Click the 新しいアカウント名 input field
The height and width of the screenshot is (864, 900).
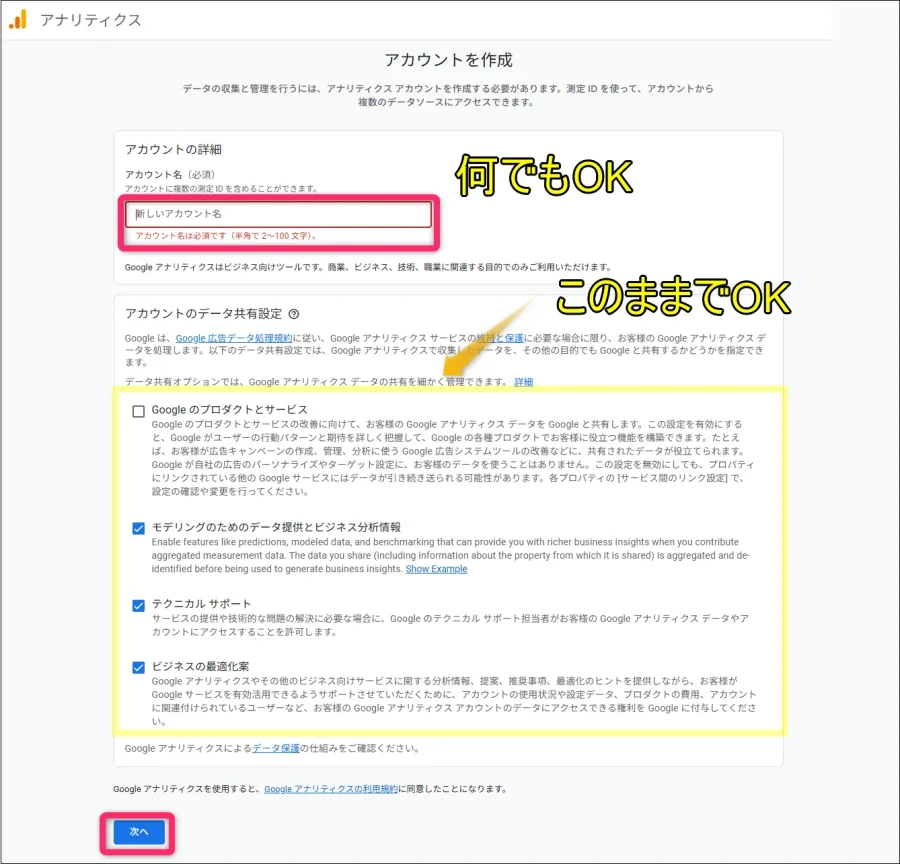(x=278, y=214)
